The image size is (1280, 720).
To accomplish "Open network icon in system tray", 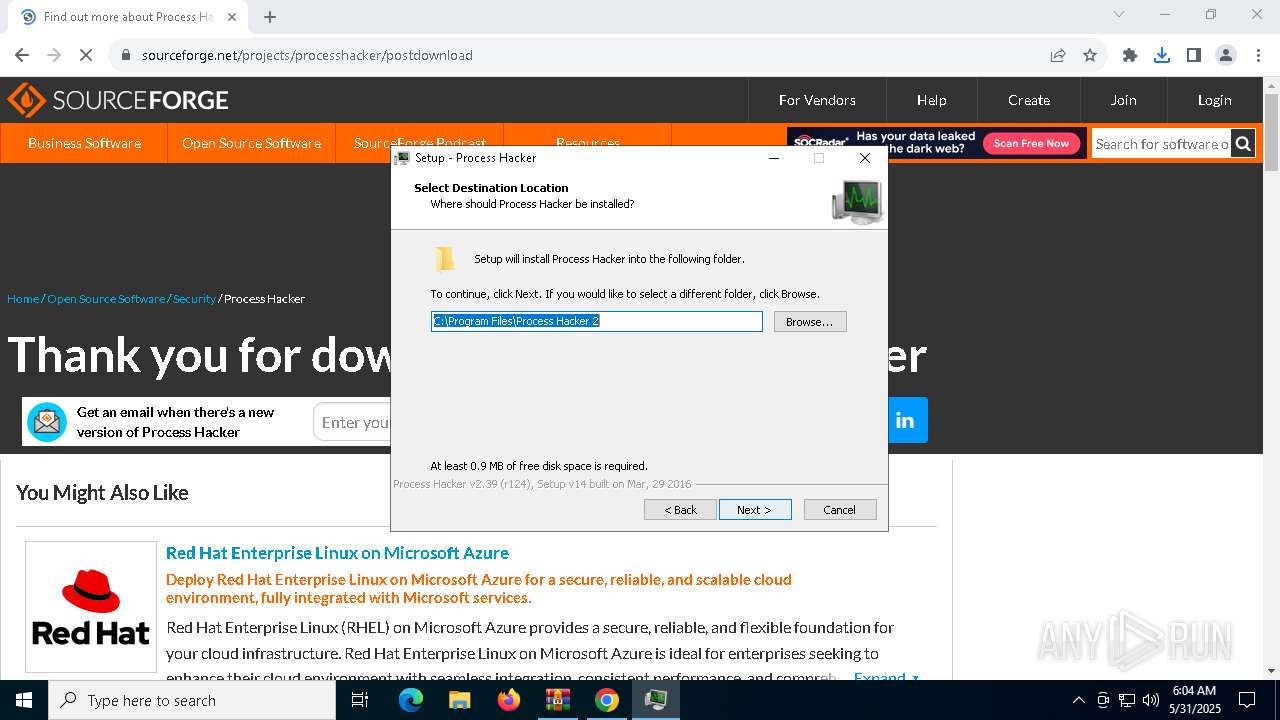I will pos(1127,700).
